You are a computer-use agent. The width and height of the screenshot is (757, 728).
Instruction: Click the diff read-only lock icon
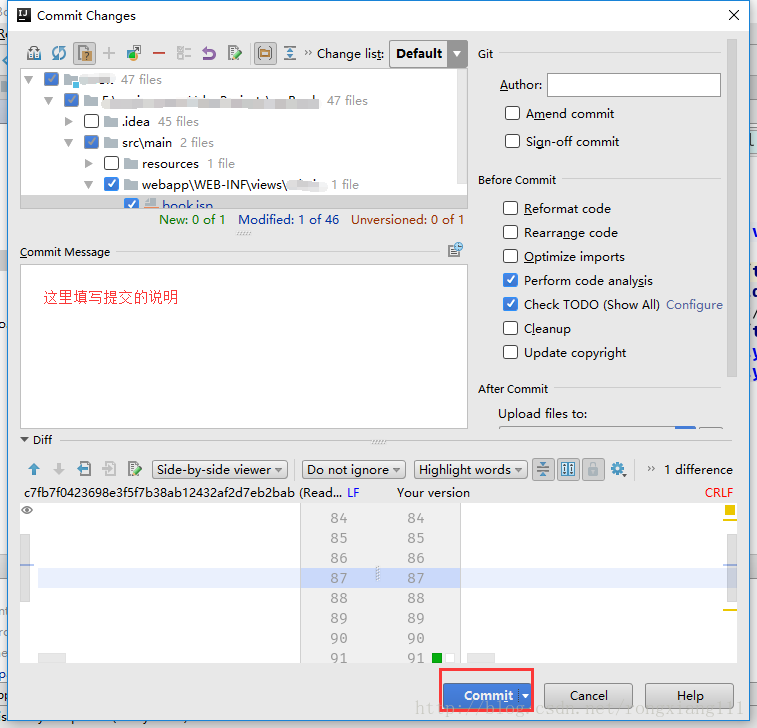[x=593, y=469]
